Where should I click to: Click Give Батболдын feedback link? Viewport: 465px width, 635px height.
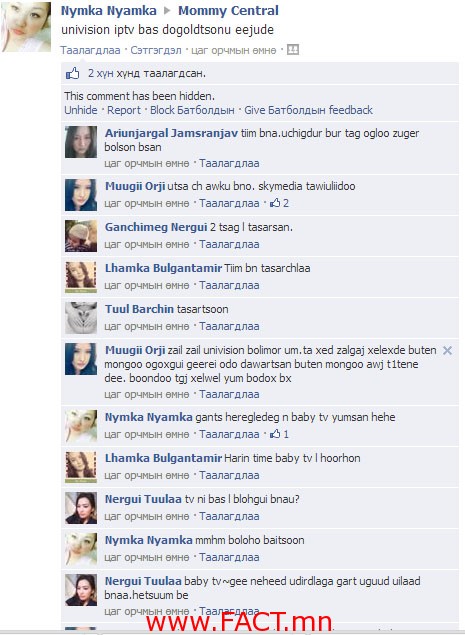[308, 110]
